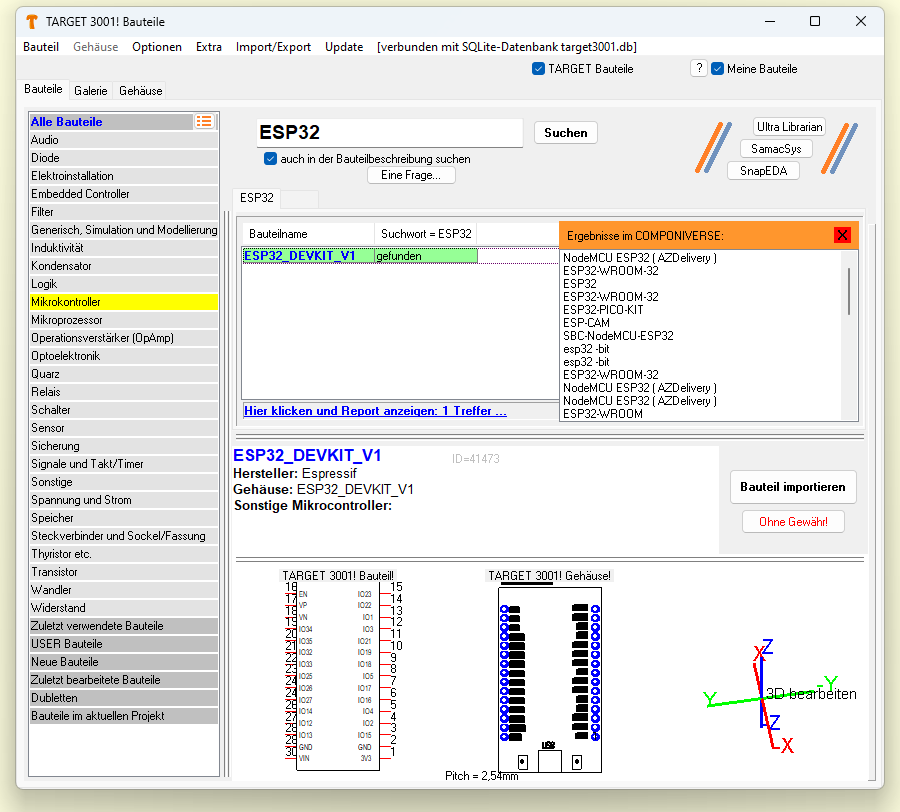This screenshot has height=812, width=900.
Task: Select the Kondensator category
Action: point(123,266)
